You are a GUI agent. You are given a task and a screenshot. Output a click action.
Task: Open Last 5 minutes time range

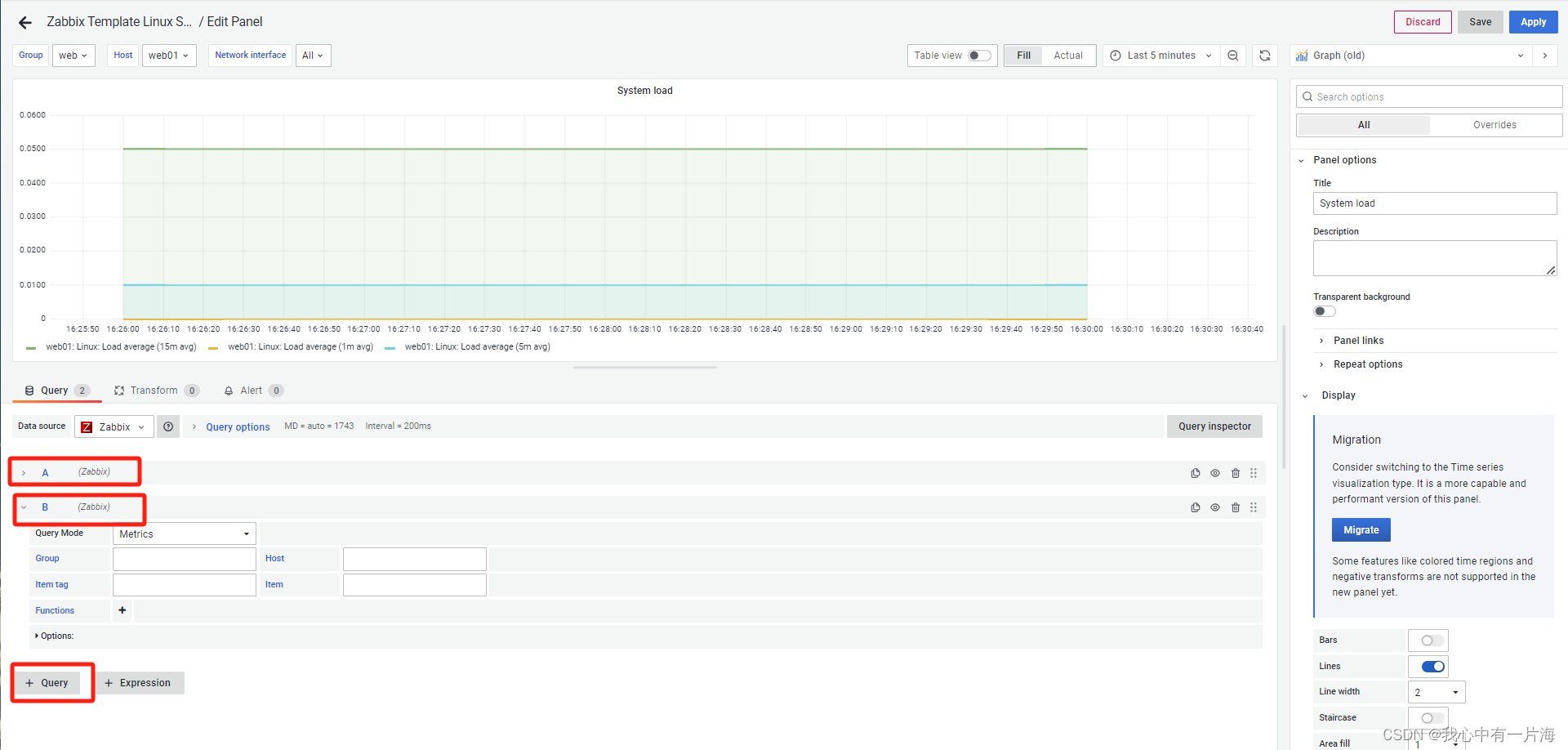1160,56
